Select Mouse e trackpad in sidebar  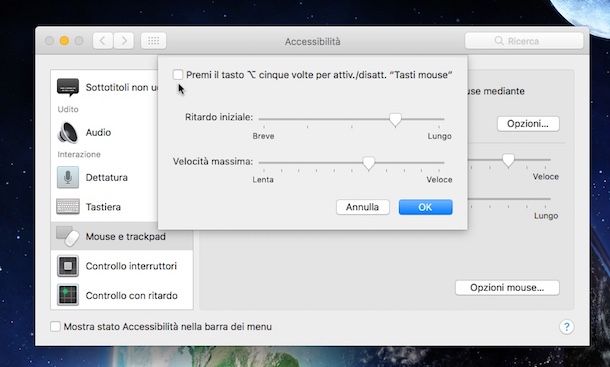(x=122, y=236)
